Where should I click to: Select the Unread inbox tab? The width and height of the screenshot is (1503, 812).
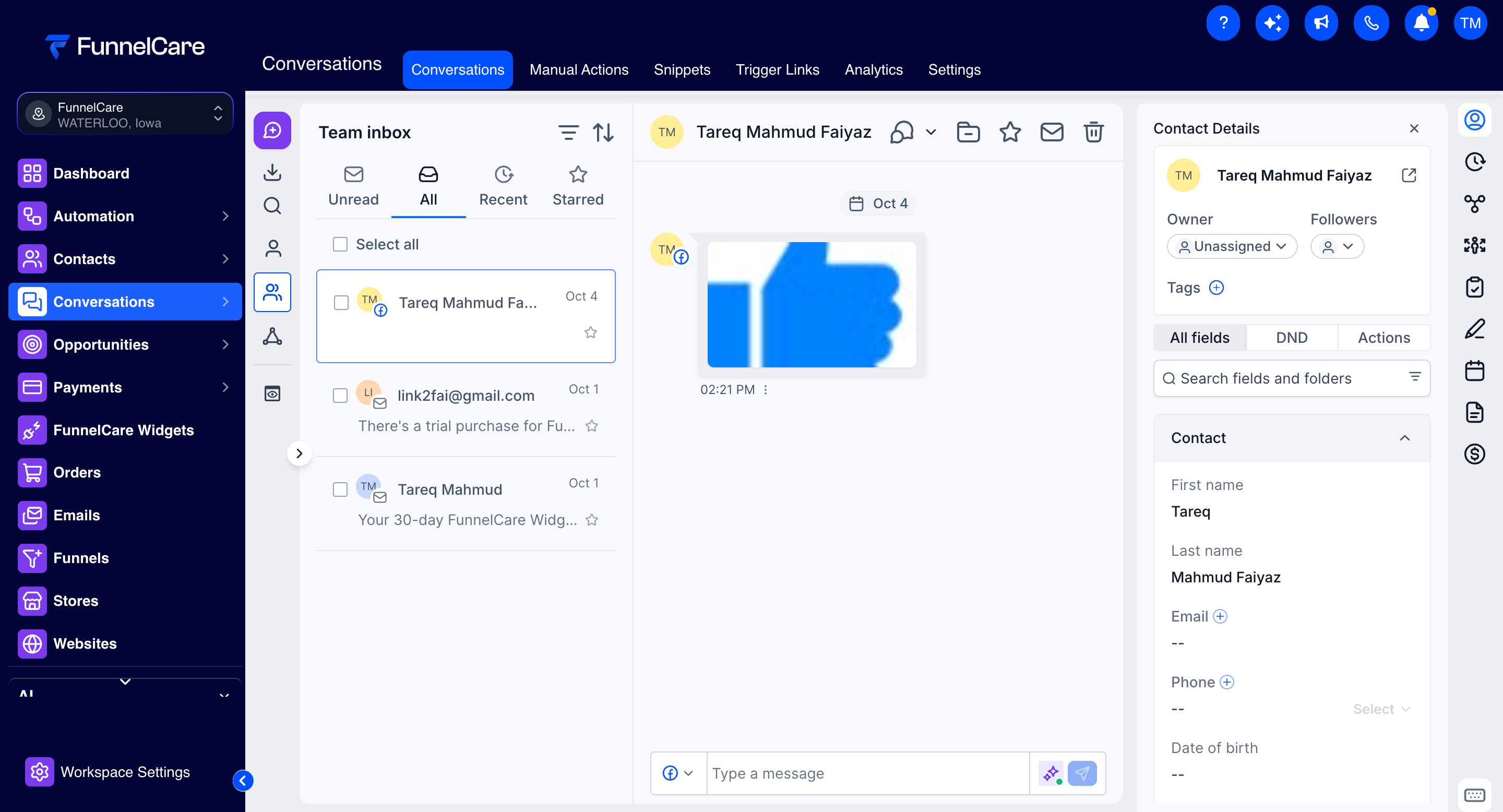(354, 187)
